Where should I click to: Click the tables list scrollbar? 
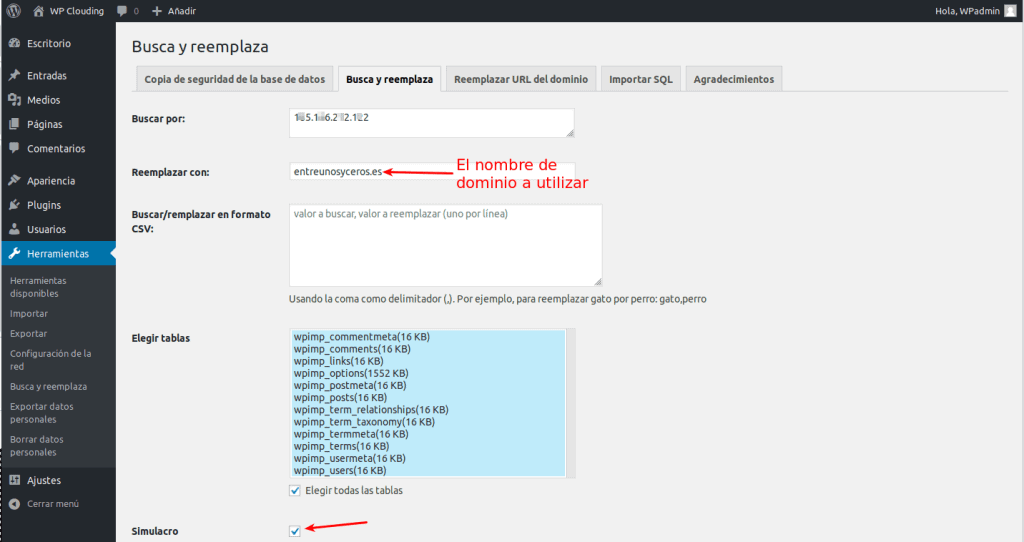(571, 403)
